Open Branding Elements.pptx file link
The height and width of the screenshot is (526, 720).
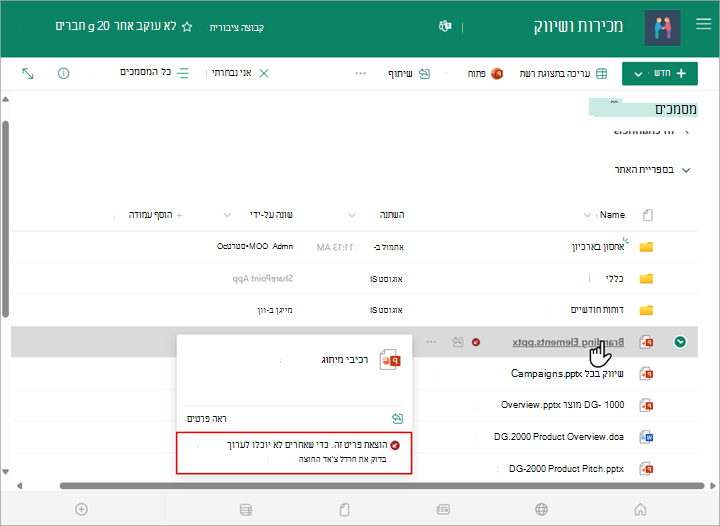click(568, 342)
